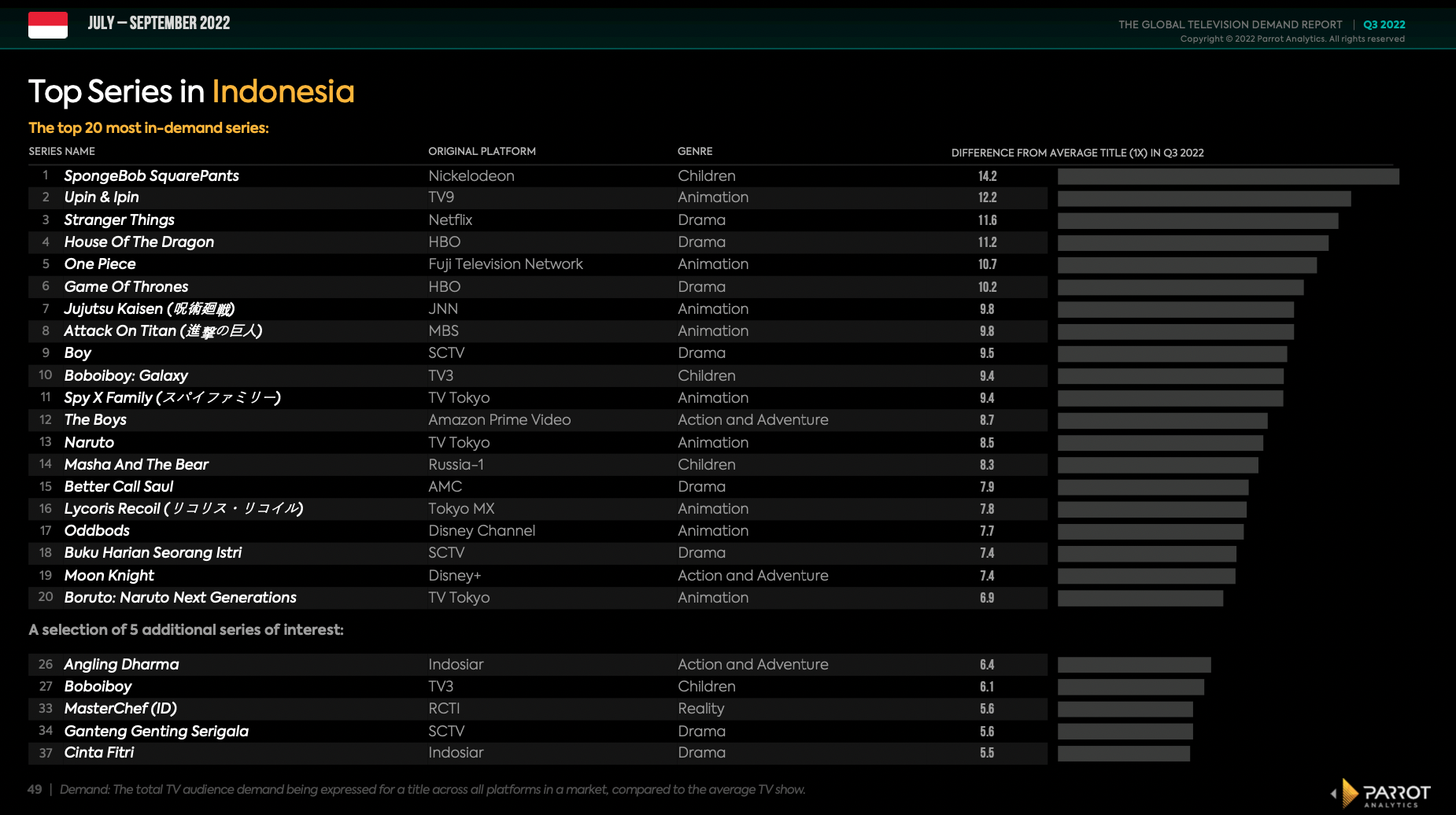Select Lycoris Recoil title

point(183,509)
